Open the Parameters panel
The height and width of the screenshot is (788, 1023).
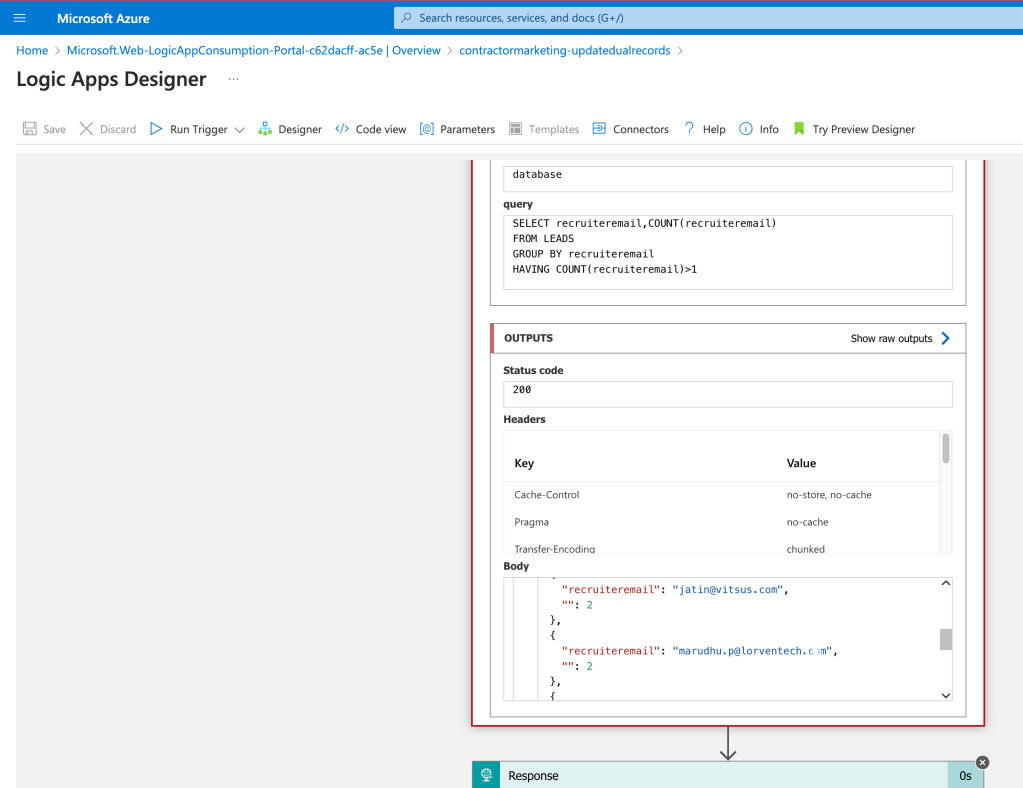457,129
